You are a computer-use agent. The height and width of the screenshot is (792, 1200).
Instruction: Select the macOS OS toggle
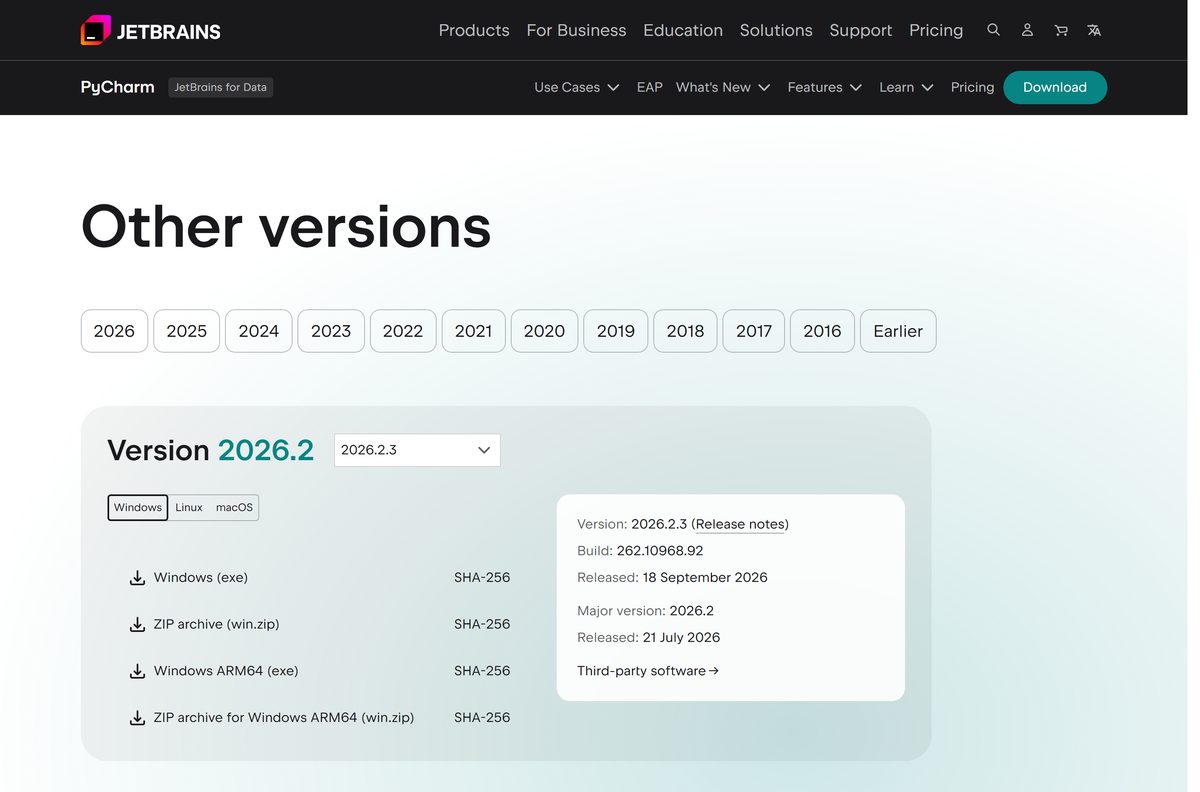[x=235, y=508]
